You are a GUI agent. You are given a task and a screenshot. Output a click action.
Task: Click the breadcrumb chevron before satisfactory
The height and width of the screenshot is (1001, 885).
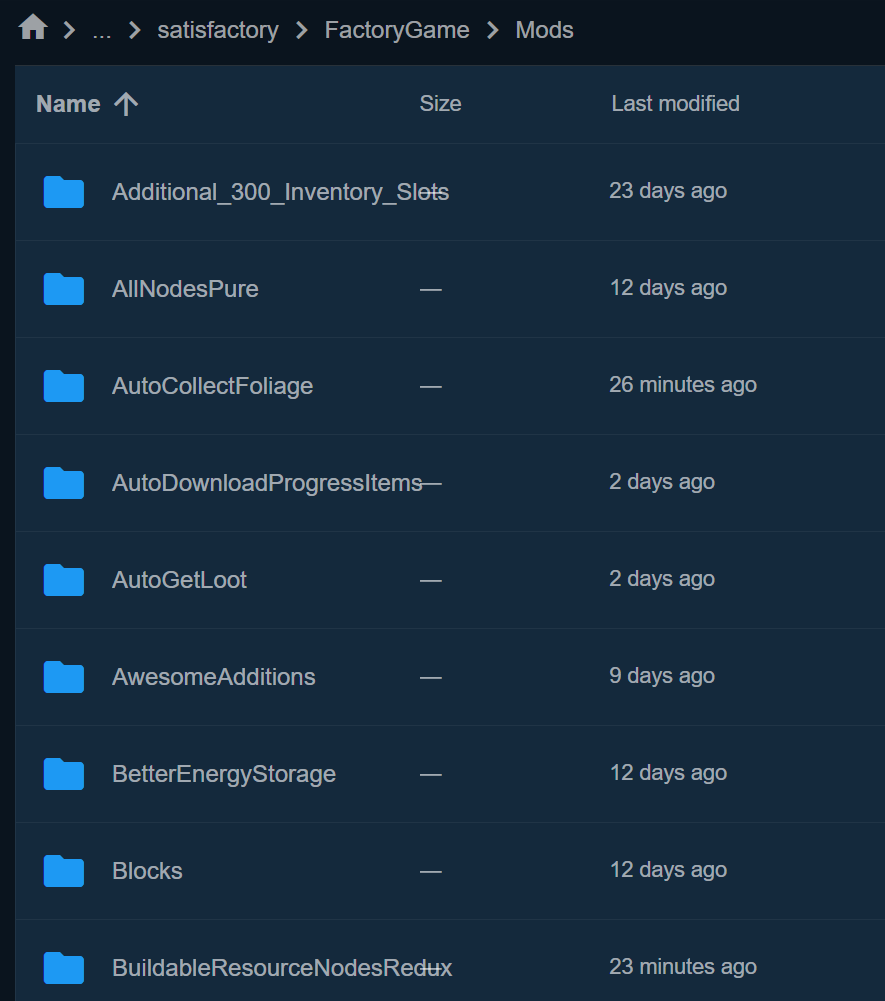pyautogui.click(x=135, y=30)
